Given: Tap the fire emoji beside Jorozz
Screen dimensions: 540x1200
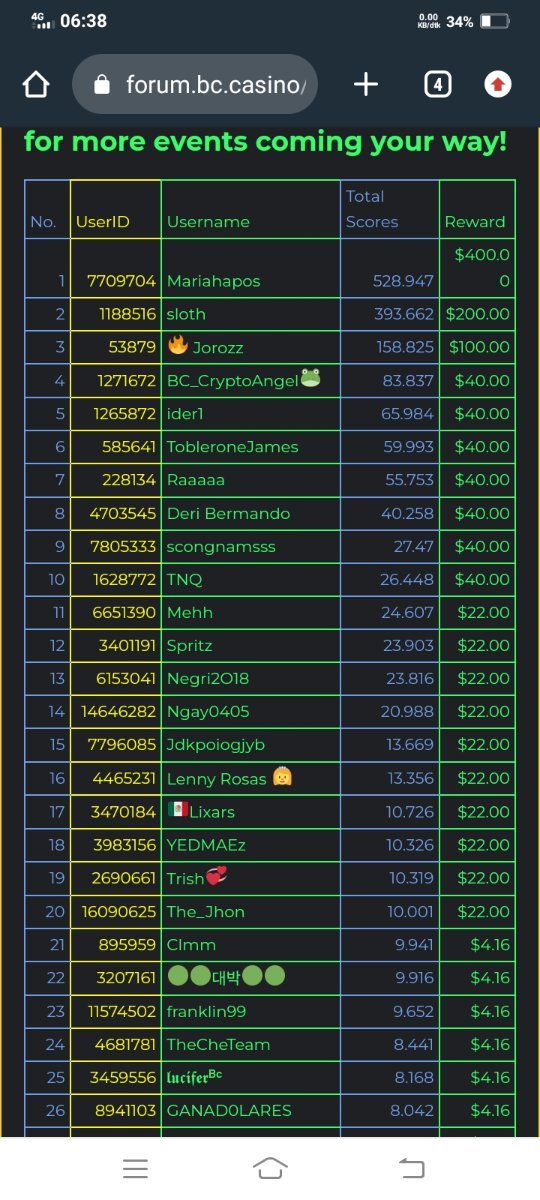Looking at the screenshot, I should pyautogui.click(x=178, y=346).
